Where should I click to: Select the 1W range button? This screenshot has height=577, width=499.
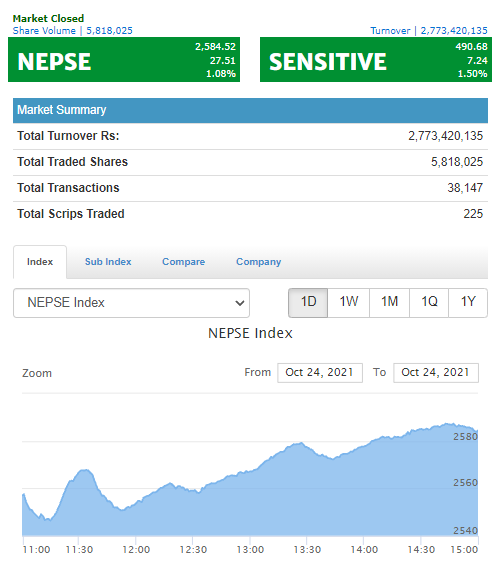348,303
